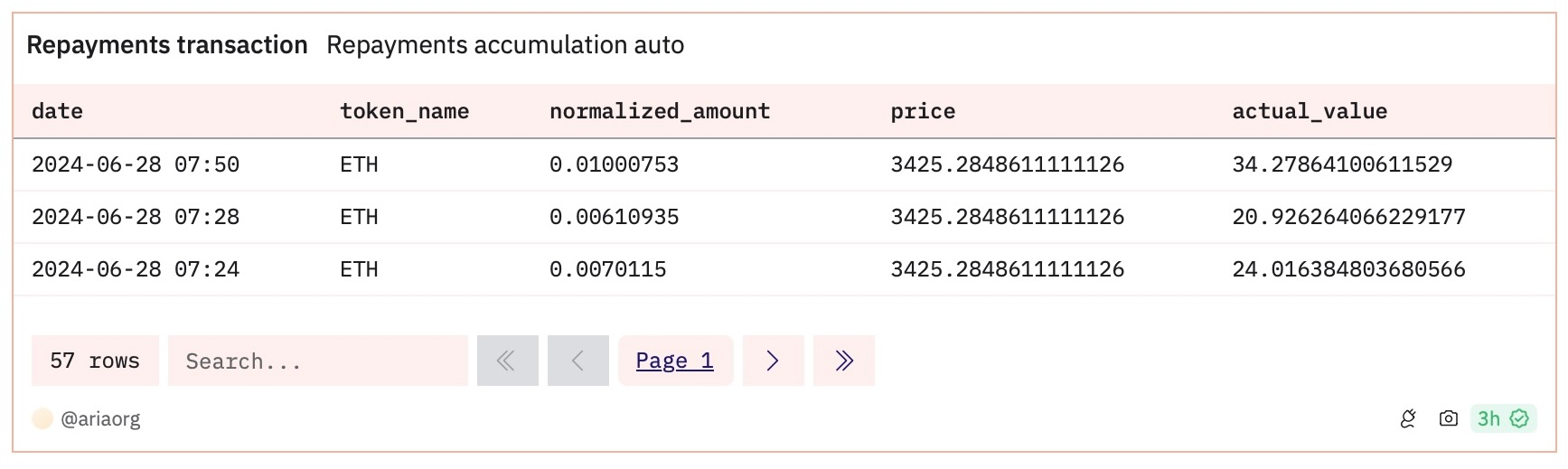Click the plug API icon
Viewport: 1568px width, 469px height.
tap(1407, 418)
